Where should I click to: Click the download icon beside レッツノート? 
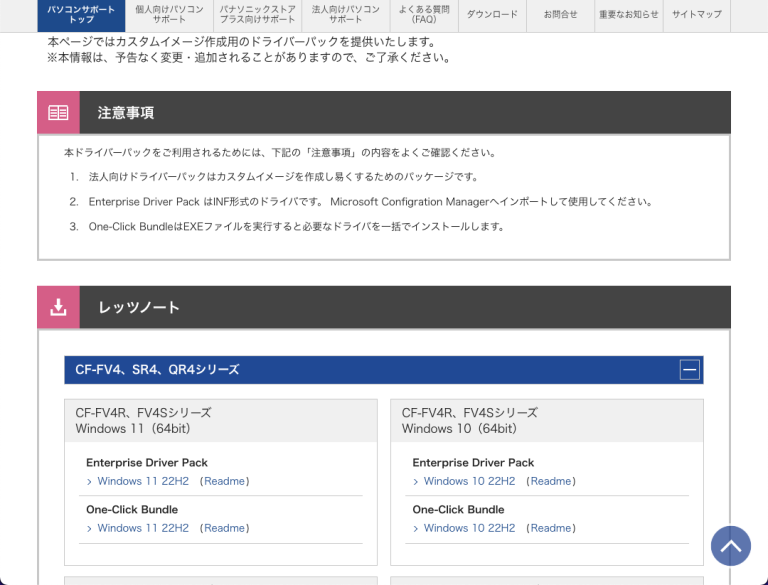point(58,307)
